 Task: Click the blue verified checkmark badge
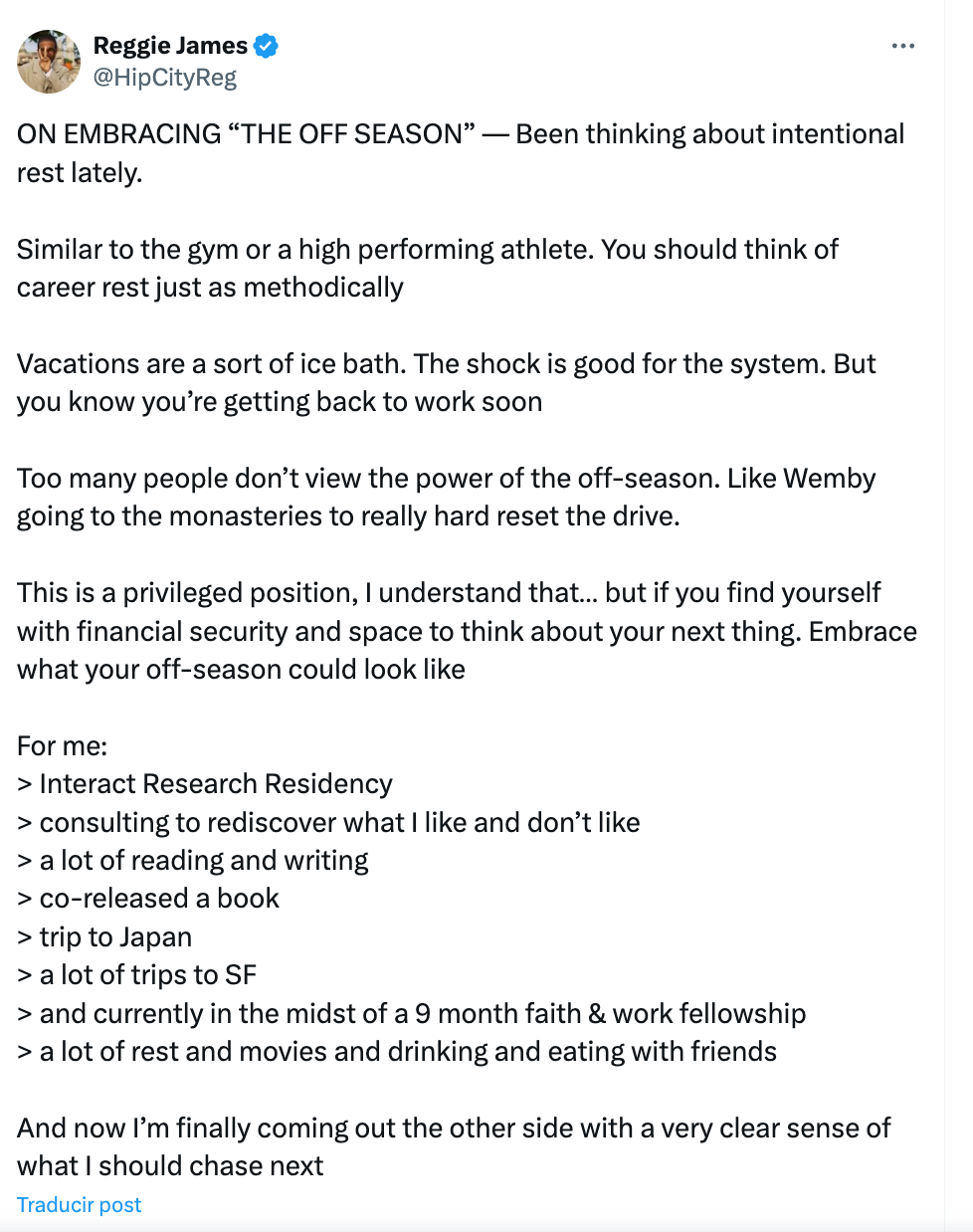(266, 46)
